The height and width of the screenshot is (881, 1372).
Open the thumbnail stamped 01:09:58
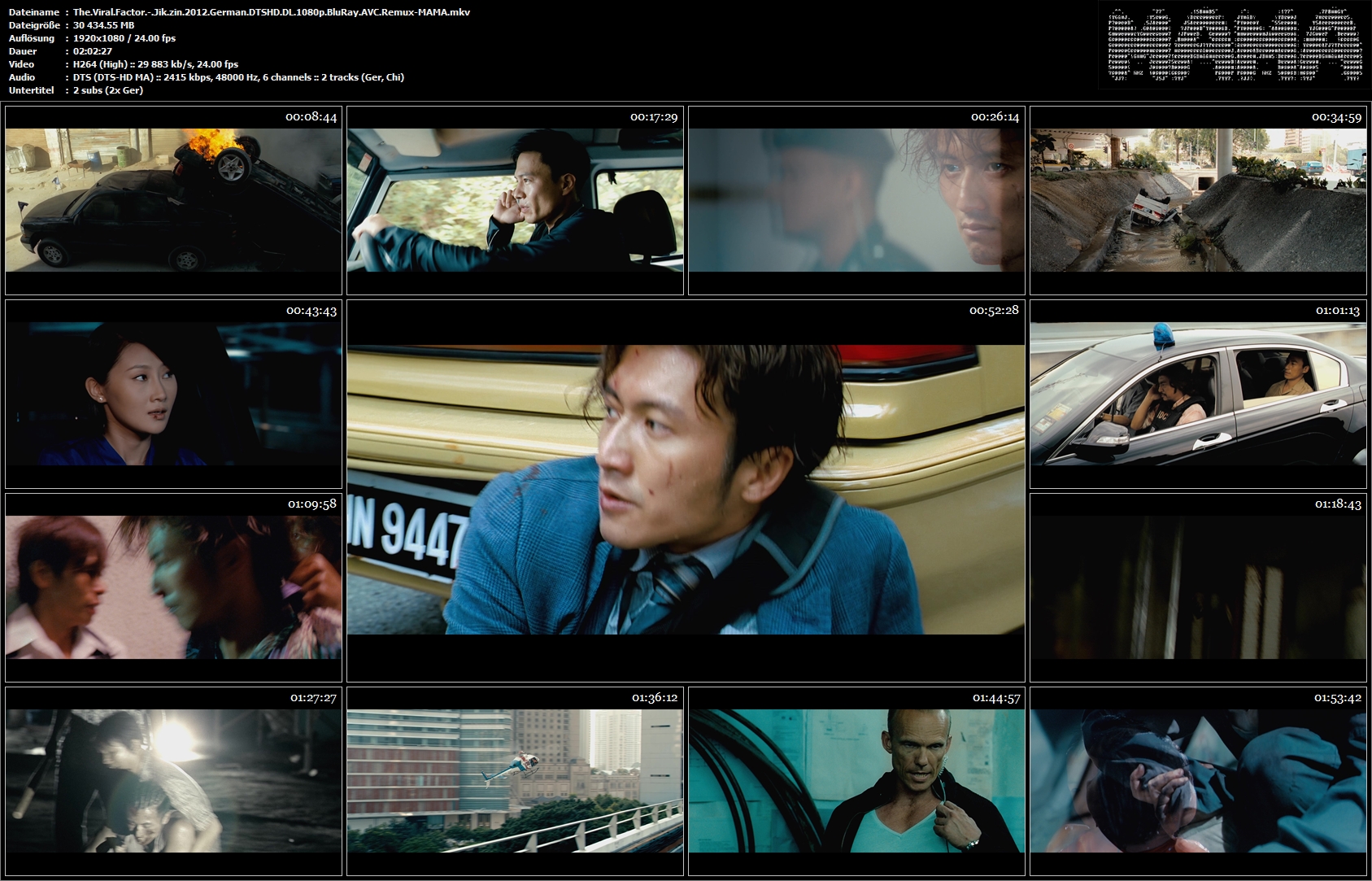point(173,587)
